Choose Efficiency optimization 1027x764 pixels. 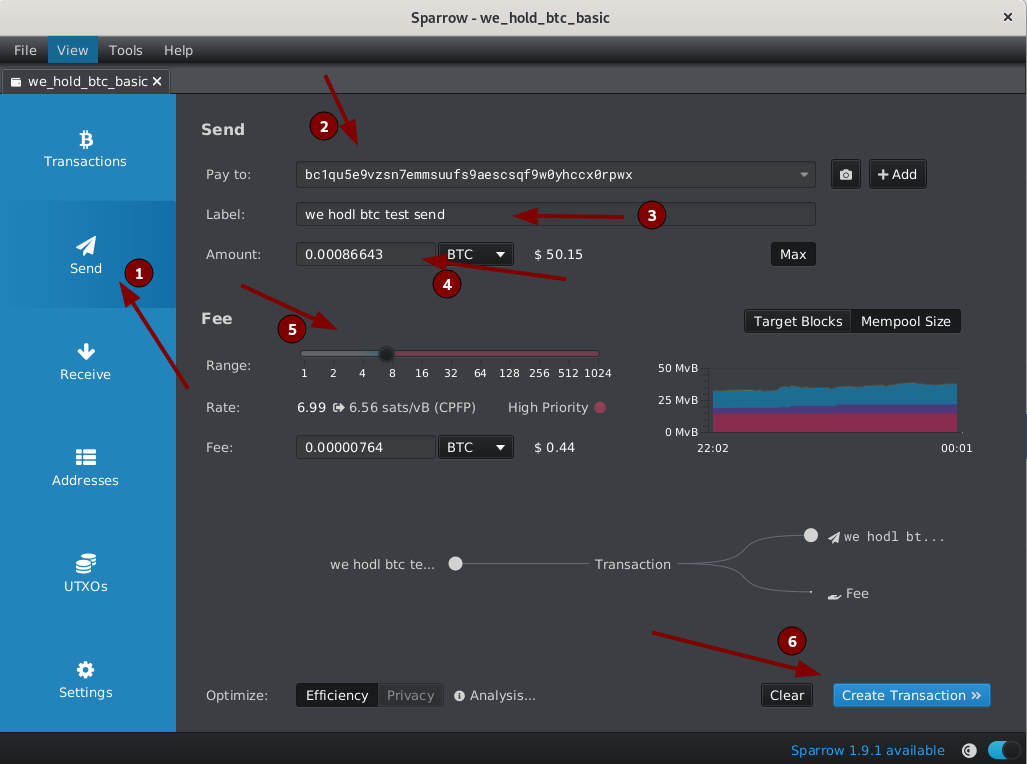point(337,695)
